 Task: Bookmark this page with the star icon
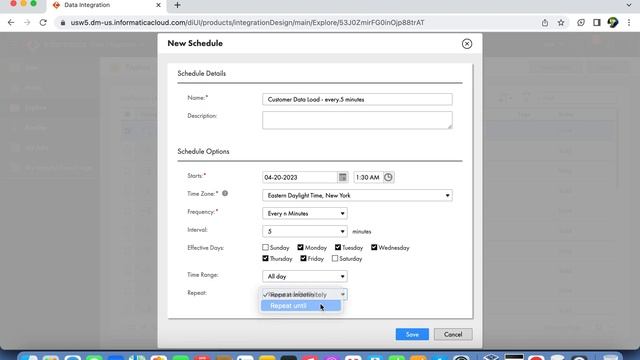click(x=561, y=23)
